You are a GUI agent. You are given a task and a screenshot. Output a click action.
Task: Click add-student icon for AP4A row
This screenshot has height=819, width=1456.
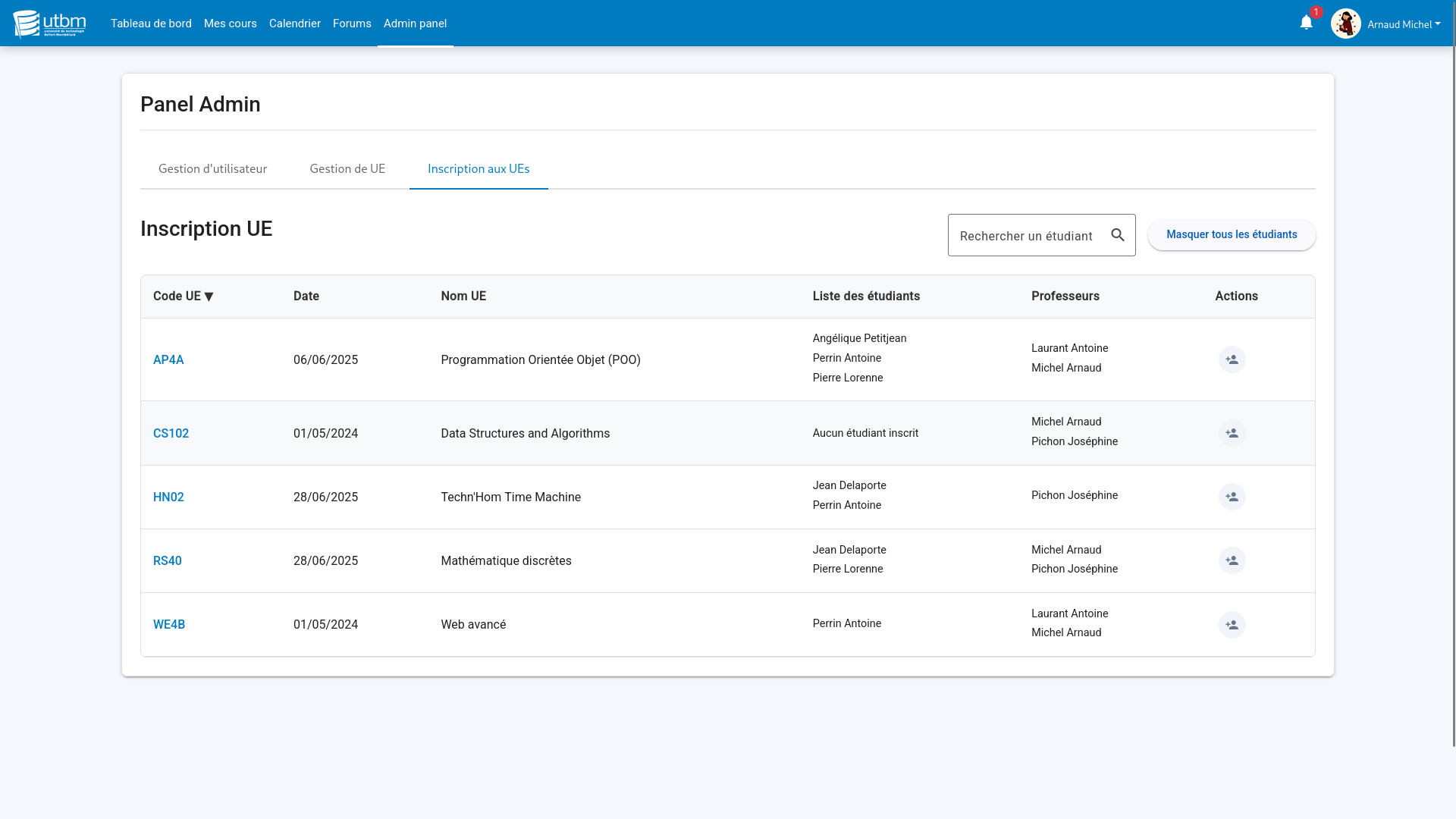1232,359
